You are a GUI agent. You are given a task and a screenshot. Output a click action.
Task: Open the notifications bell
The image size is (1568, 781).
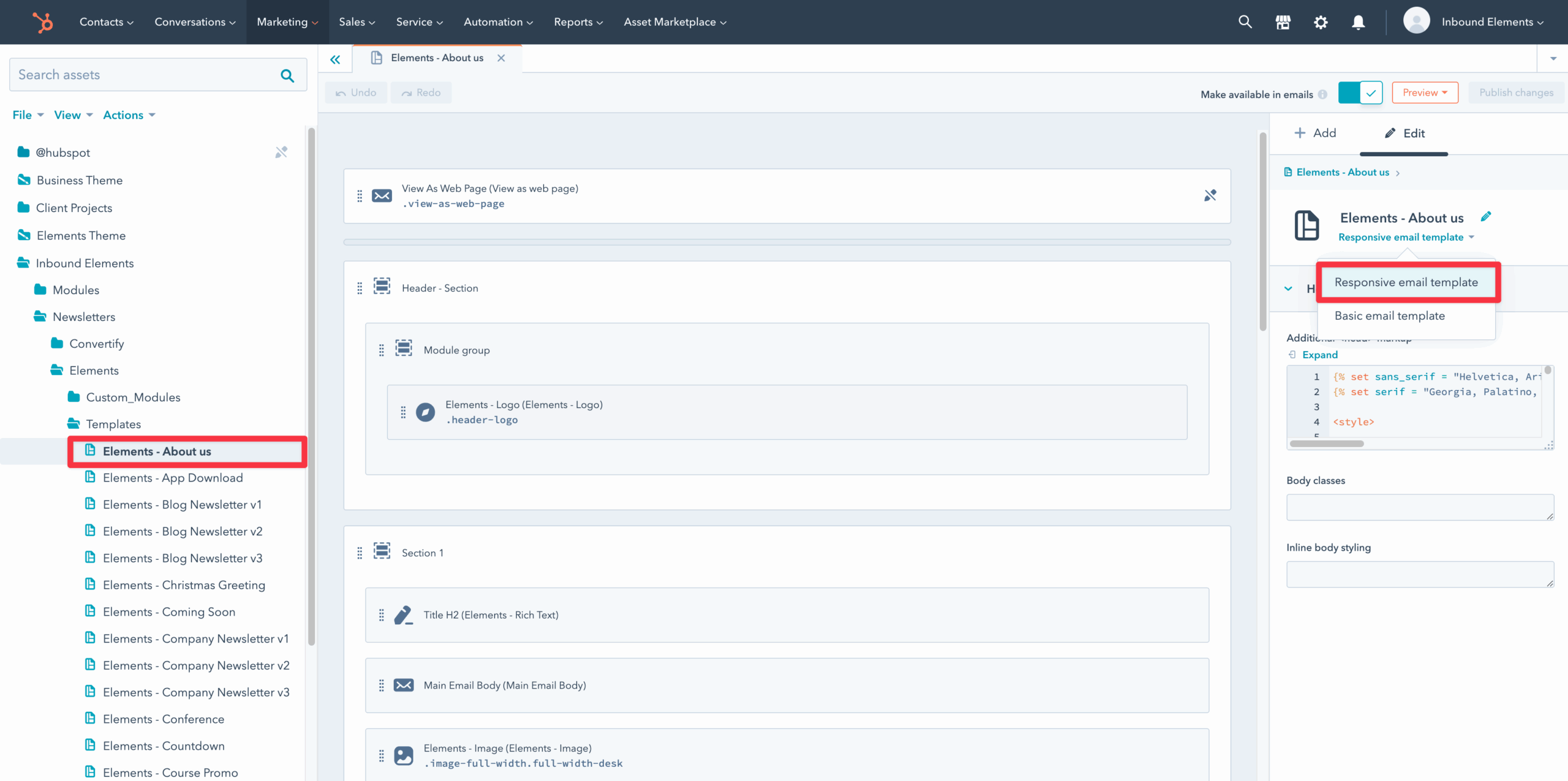[x=1358, y=22]
